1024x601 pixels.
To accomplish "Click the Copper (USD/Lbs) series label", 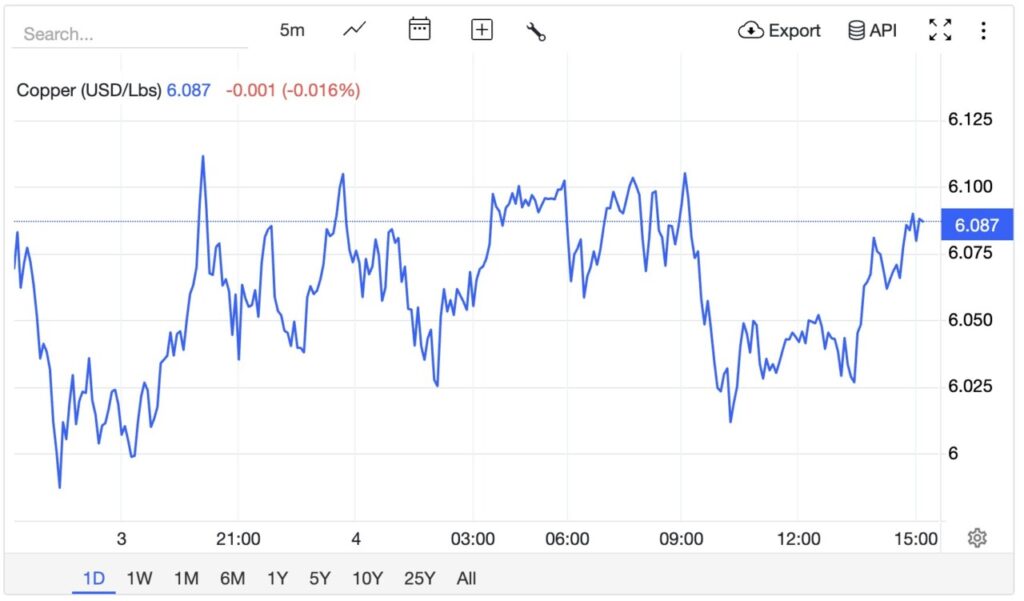I will pos(89,90).
